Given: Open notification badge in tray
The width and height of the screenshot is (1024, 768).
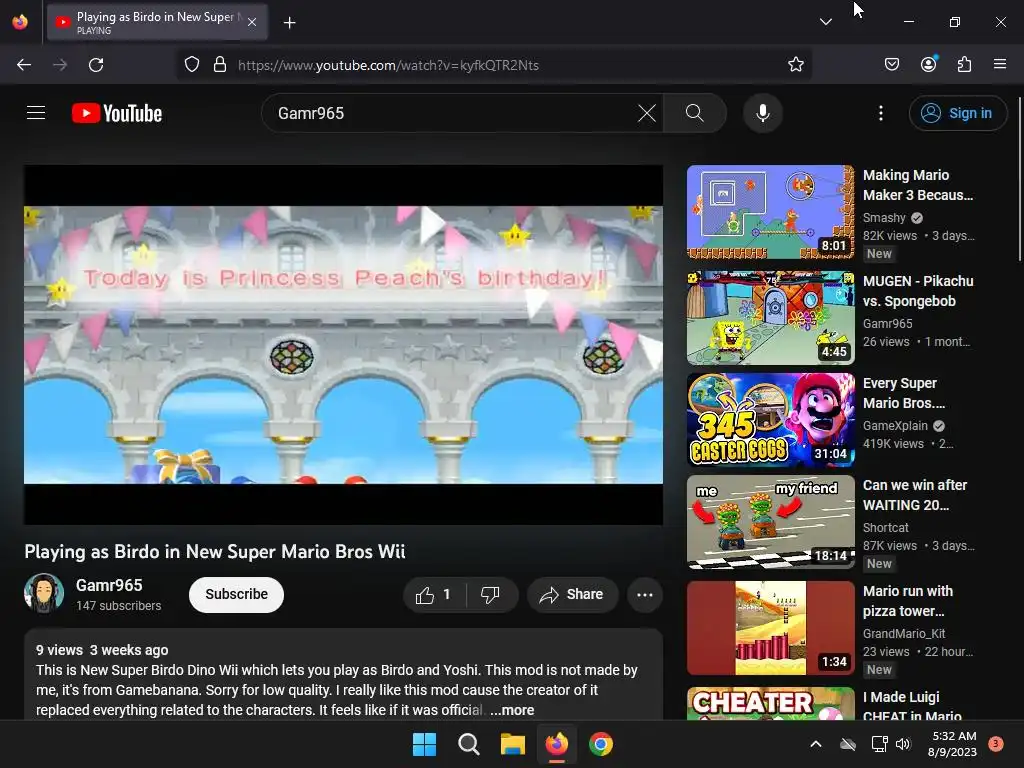Looking at the screenshot, I should pos(996,743).
